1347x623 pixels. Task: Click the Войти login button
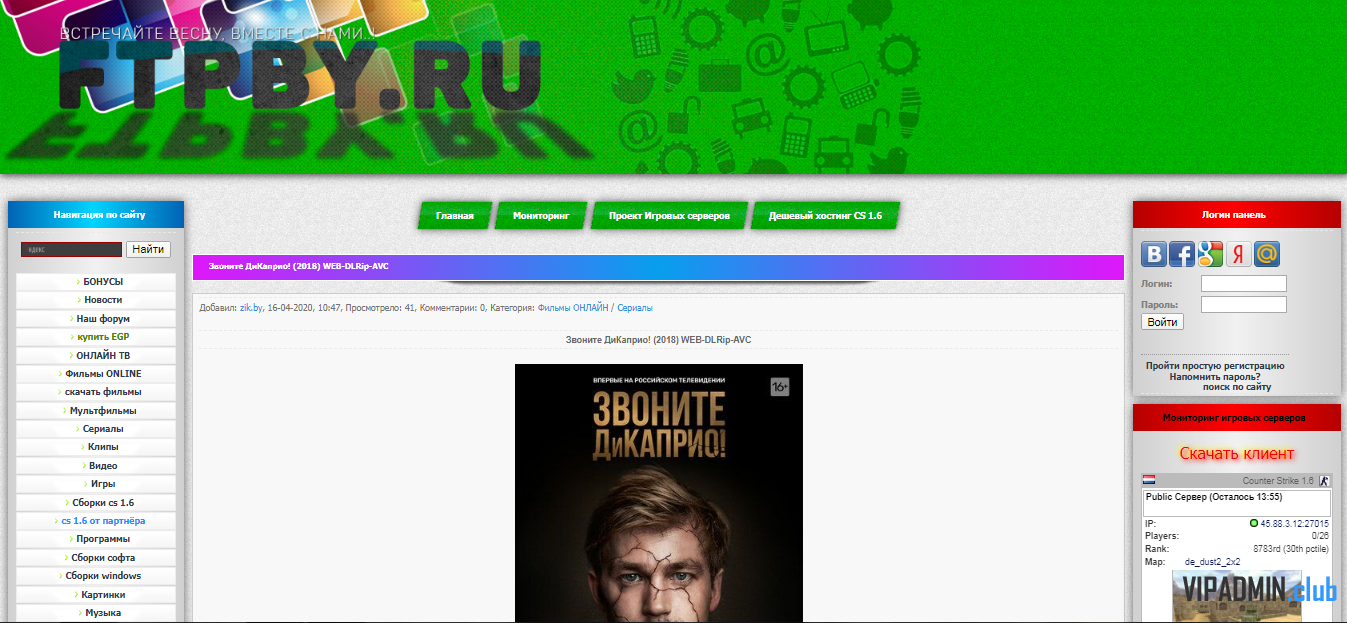click(1162, 322)
